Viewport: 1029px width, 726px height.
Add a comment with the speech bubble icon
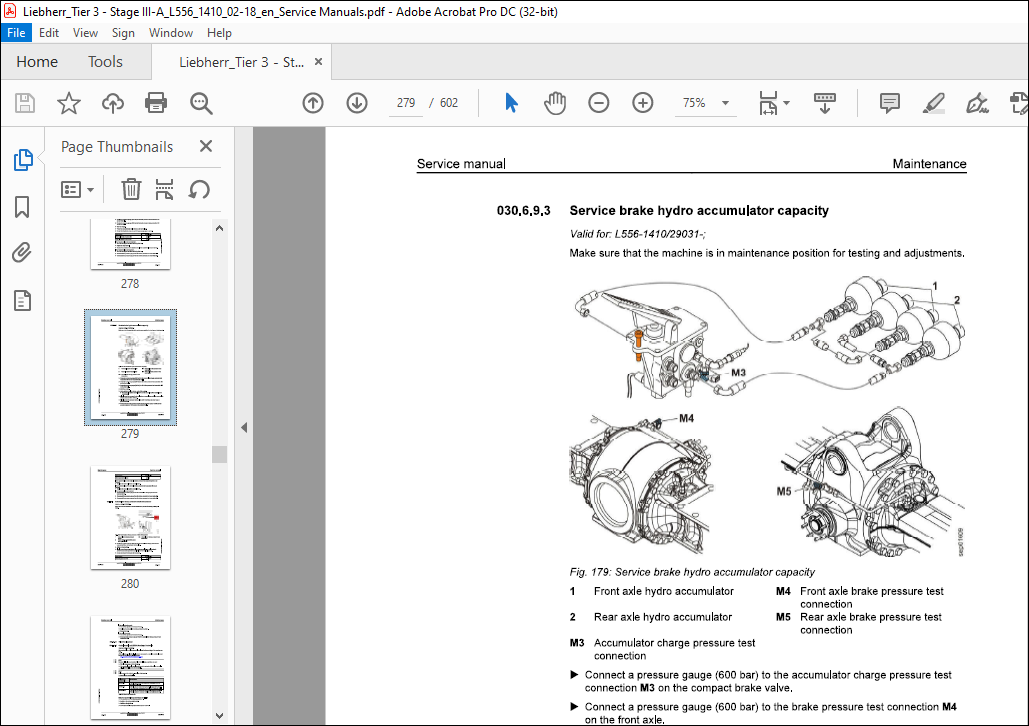click(889, 103)
